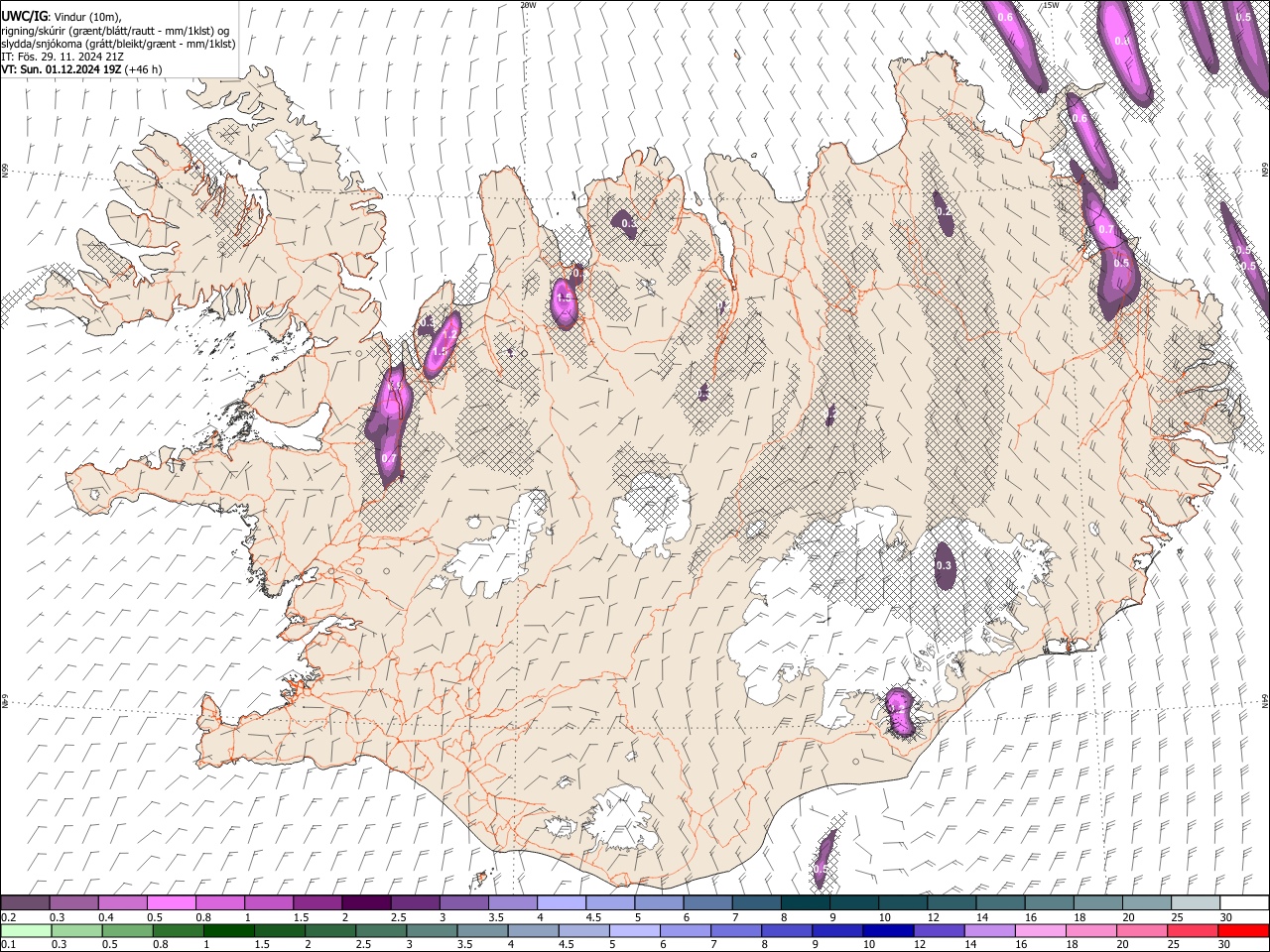
Task: Click the 0.7 value in the large western blob
Action: (x=389, y=459)
